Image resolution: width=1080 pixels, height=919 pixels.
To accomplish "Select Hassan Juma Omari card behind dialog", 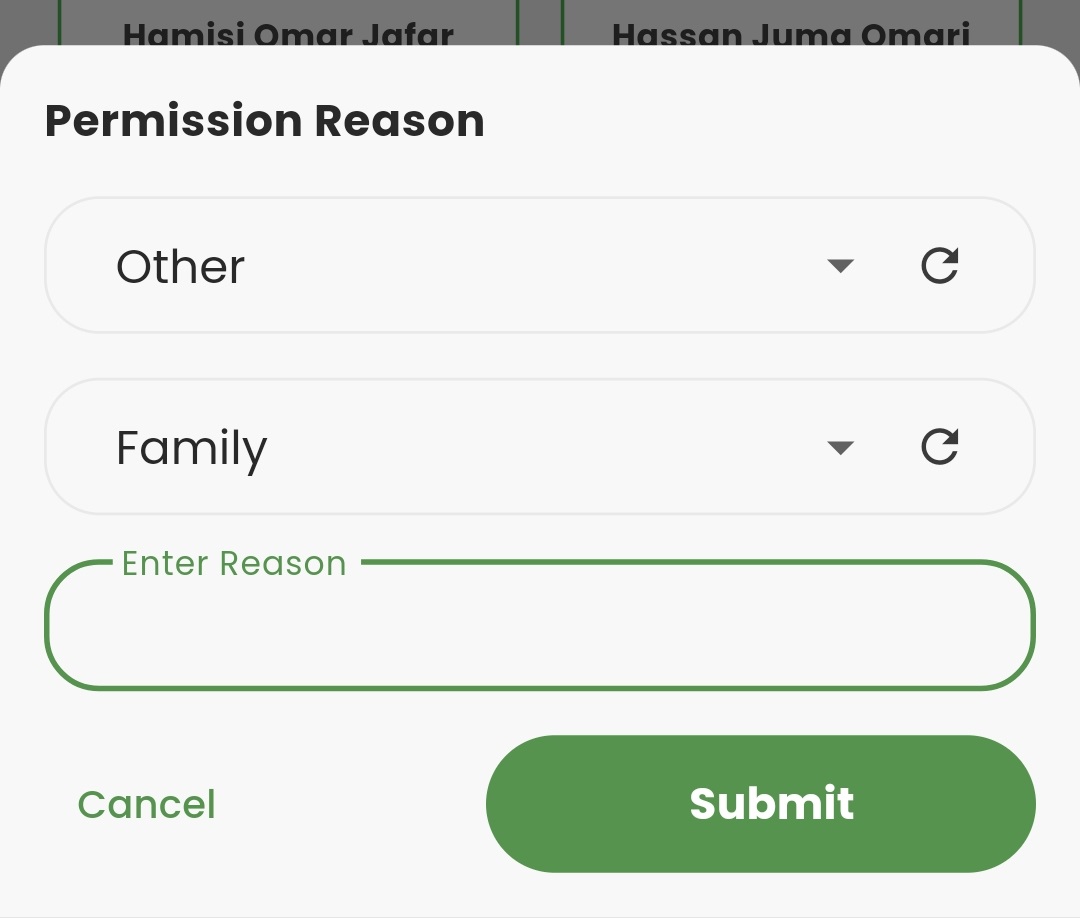I will pyautogui.click(x=790, y=30).
